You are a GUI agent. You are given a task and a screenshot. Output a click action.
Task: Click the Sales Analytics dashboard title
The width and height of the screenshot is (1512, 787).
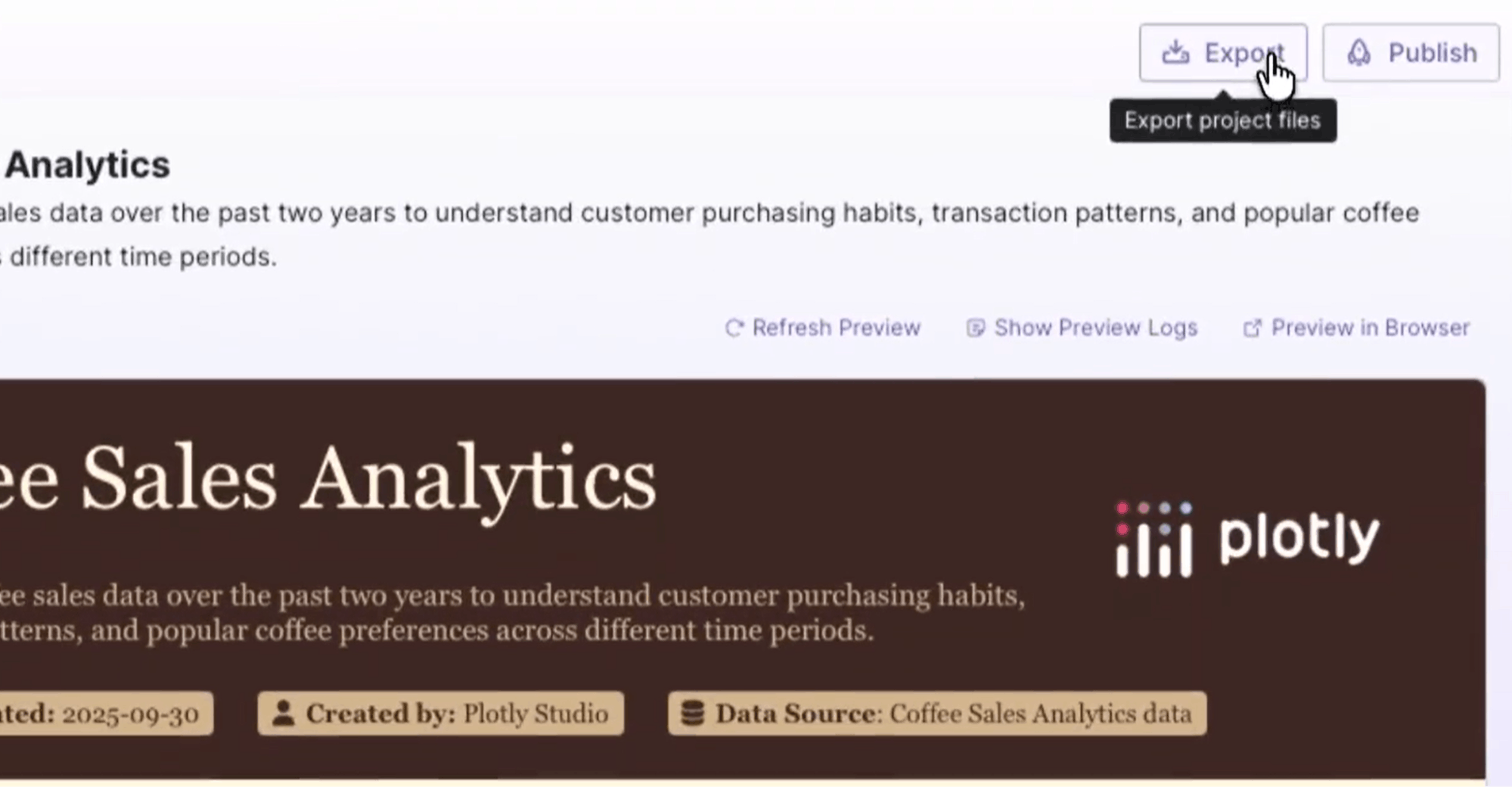tap(368, 480)
